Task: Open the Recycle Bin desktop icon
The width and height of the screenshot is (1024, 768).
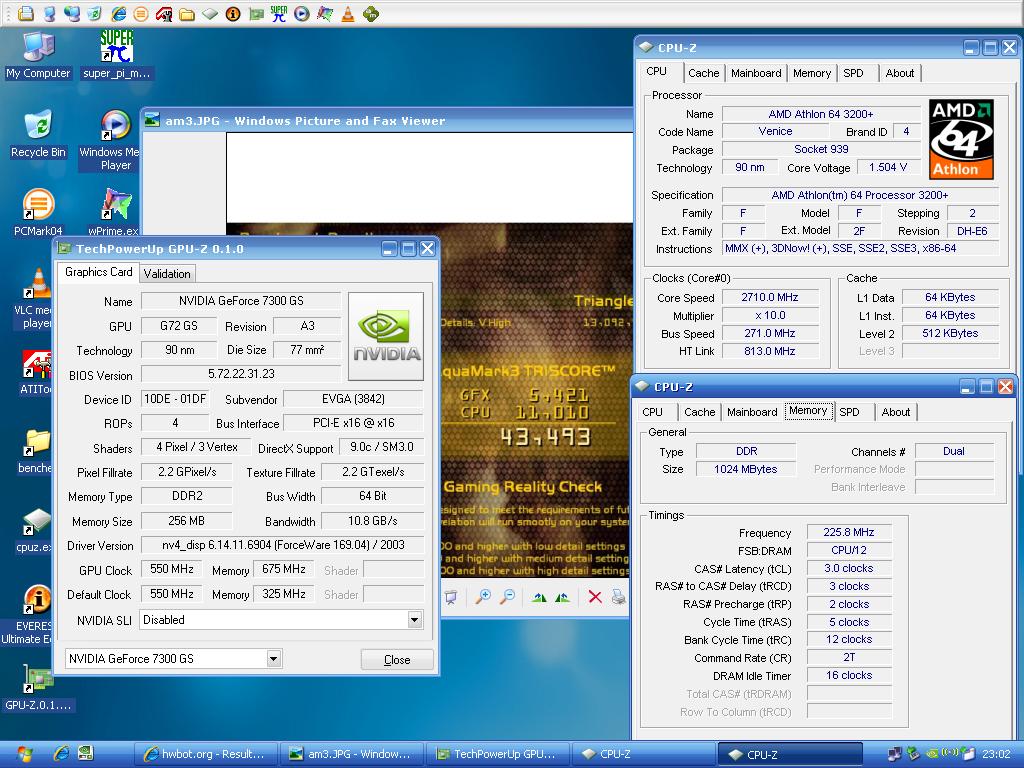Action: coord(38,135)
